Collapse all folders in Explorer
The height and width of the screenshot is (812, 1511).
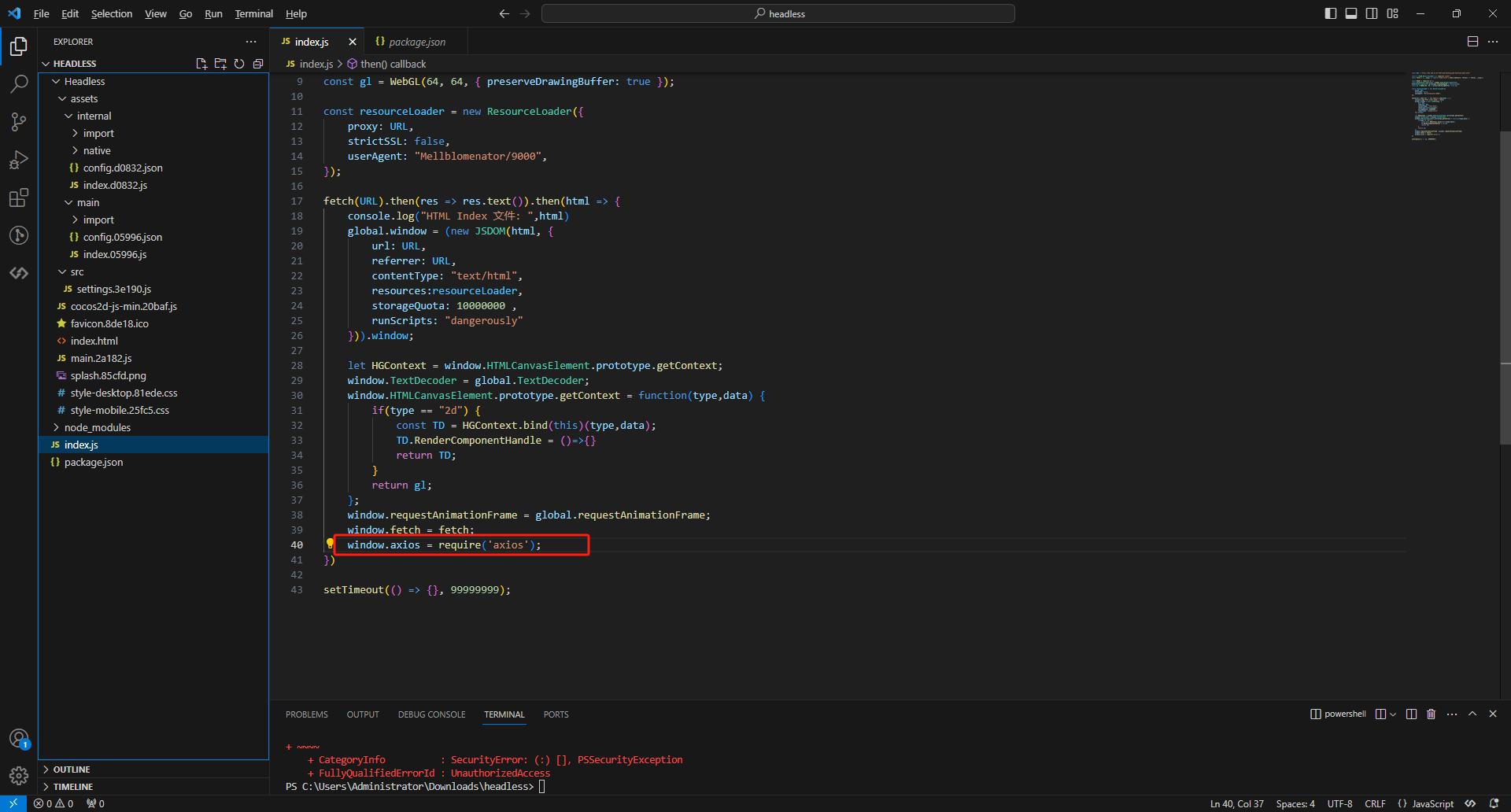pyautogui.click(x=258, y=64)
